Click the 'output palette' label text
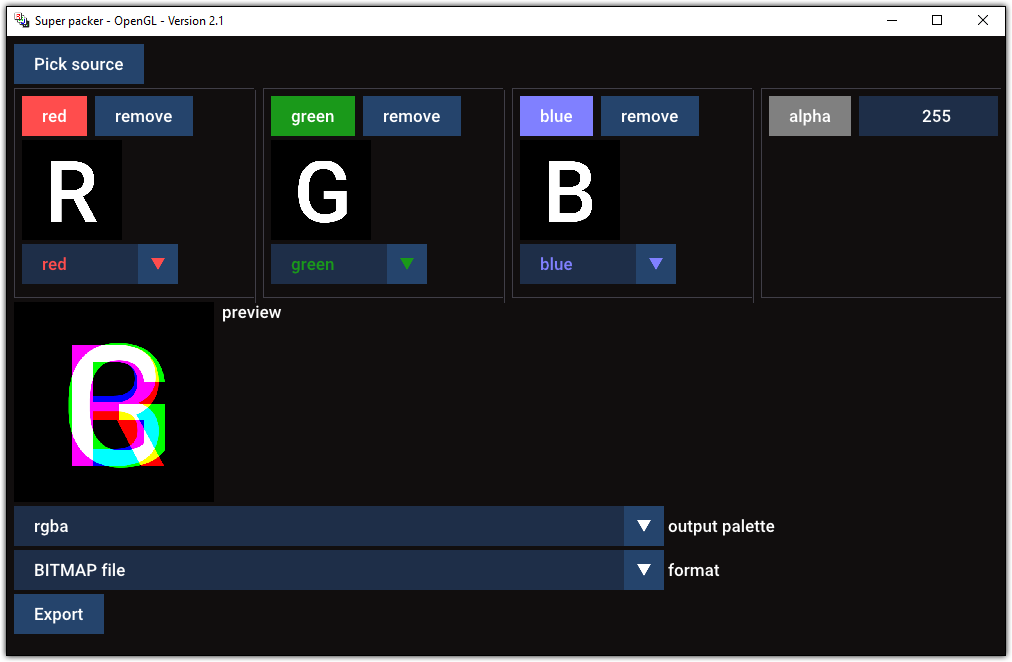This screenshot has height=662, width=1012. (x=721, y=527)
